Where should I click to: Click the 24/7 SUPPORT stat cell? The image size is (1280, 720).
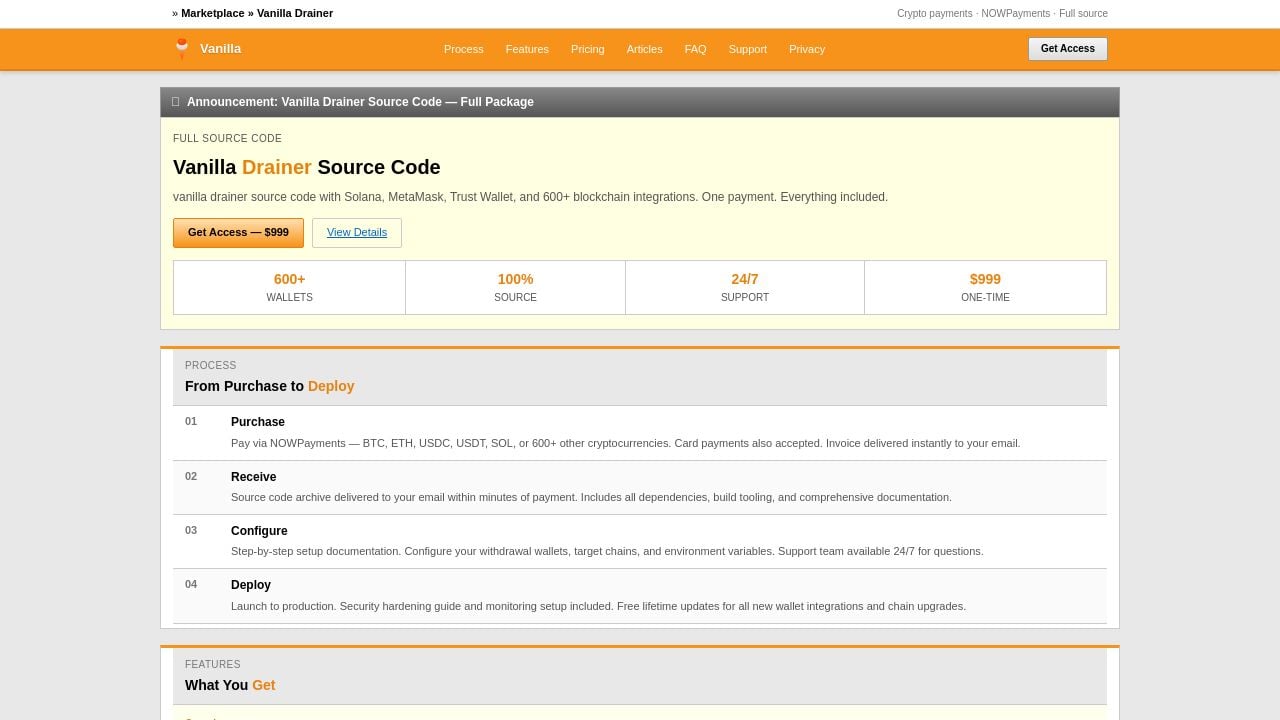coord(745,287)
